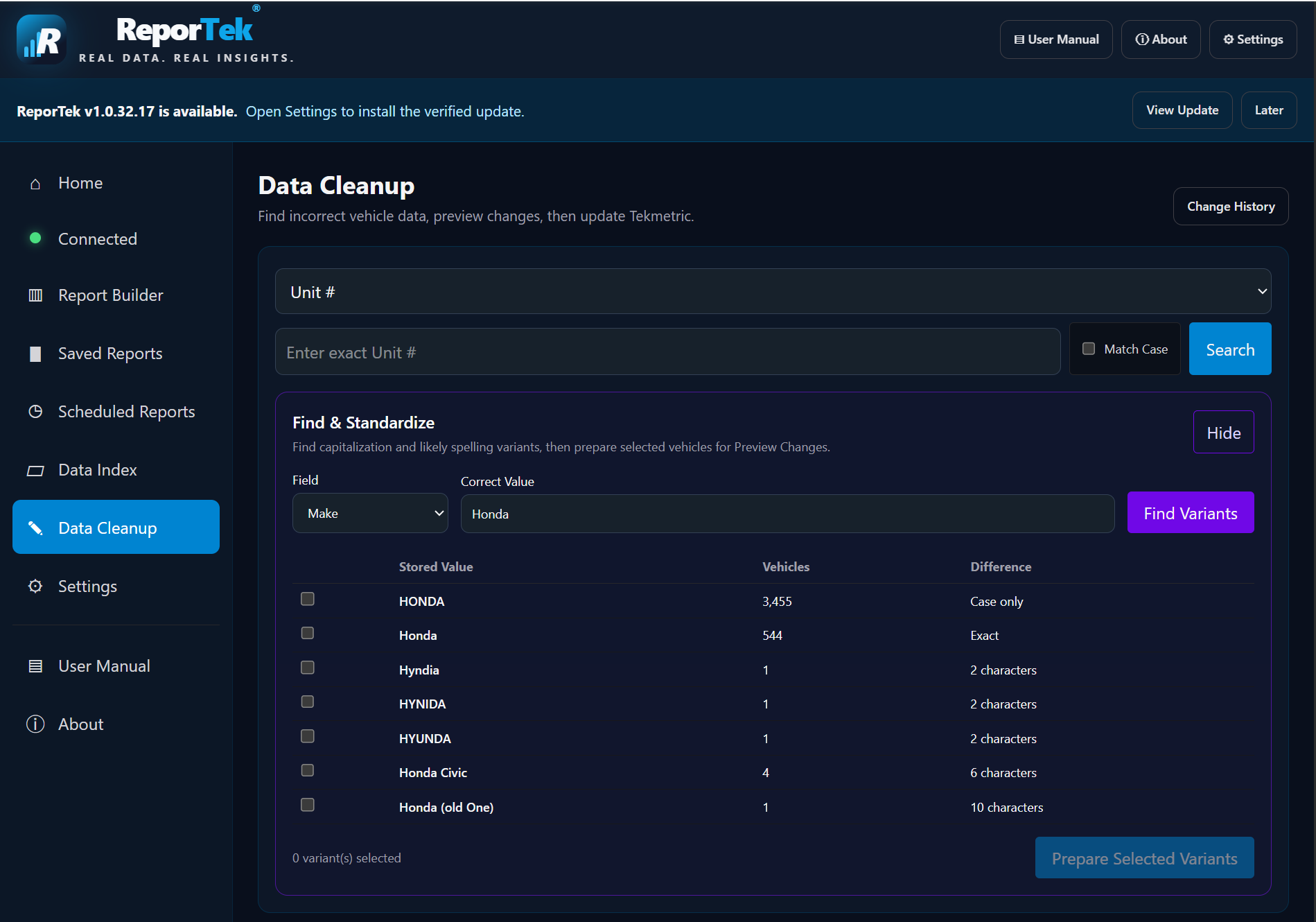Tick the exact Honda row checkbox
Image resolution: width=1316 pixels, height=922 pixels.
(x=308, y=633)
